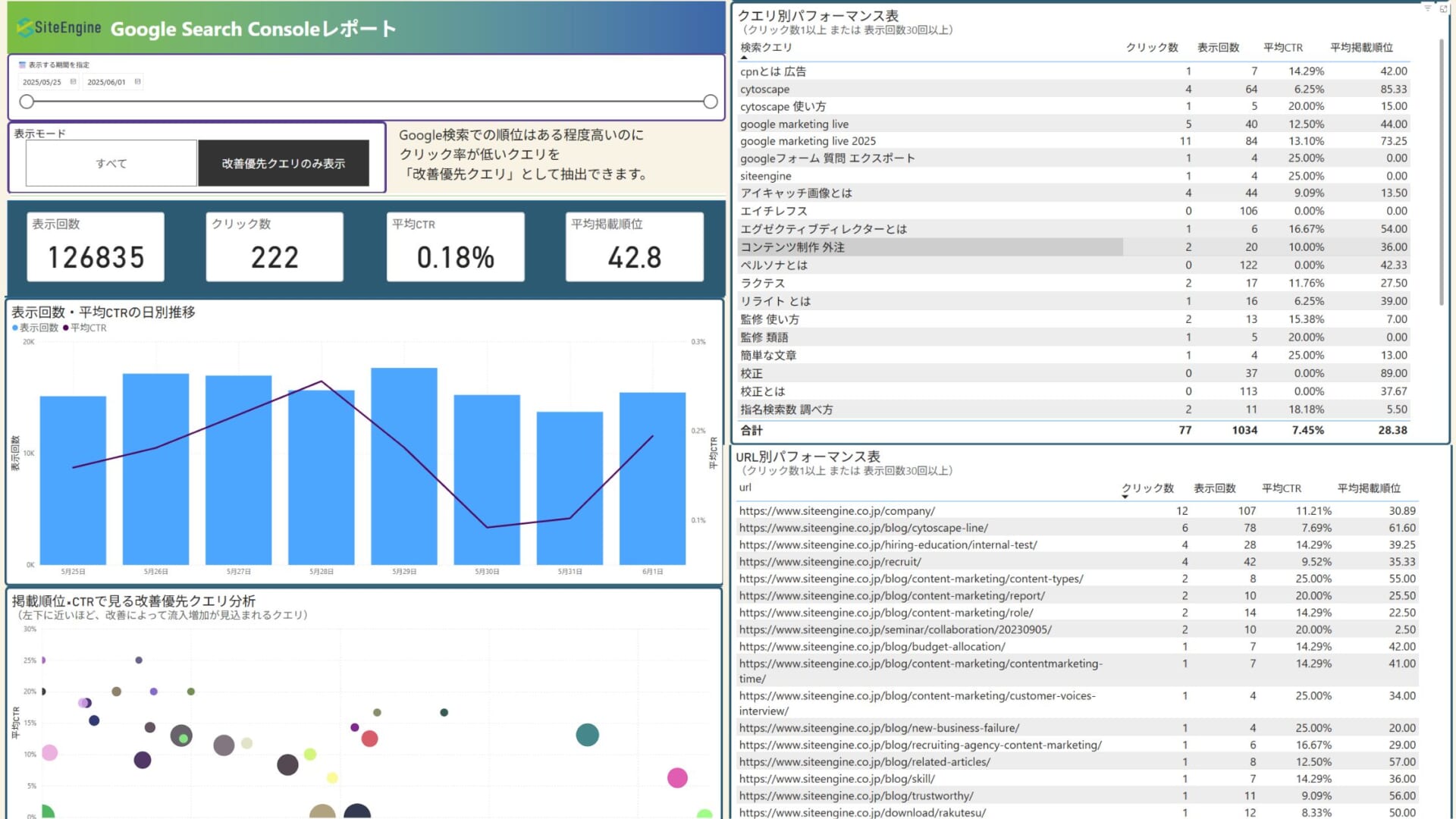Select the 6月1日 bar in the chart
The image size is (1456, 819).
click(x=653, y=479)
